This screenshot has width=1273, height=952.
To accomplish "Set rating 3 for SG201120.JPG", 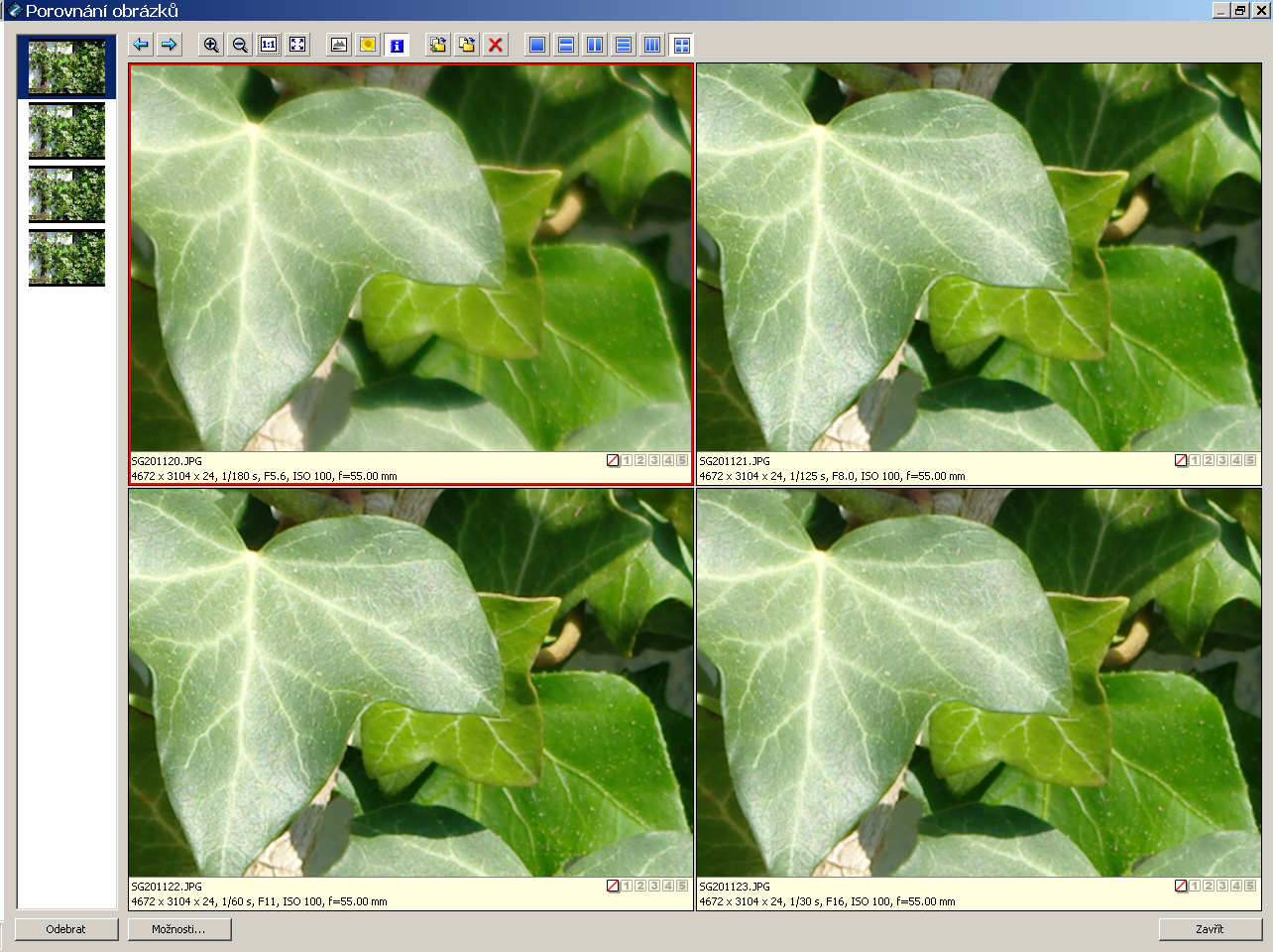I will point(654,460).
